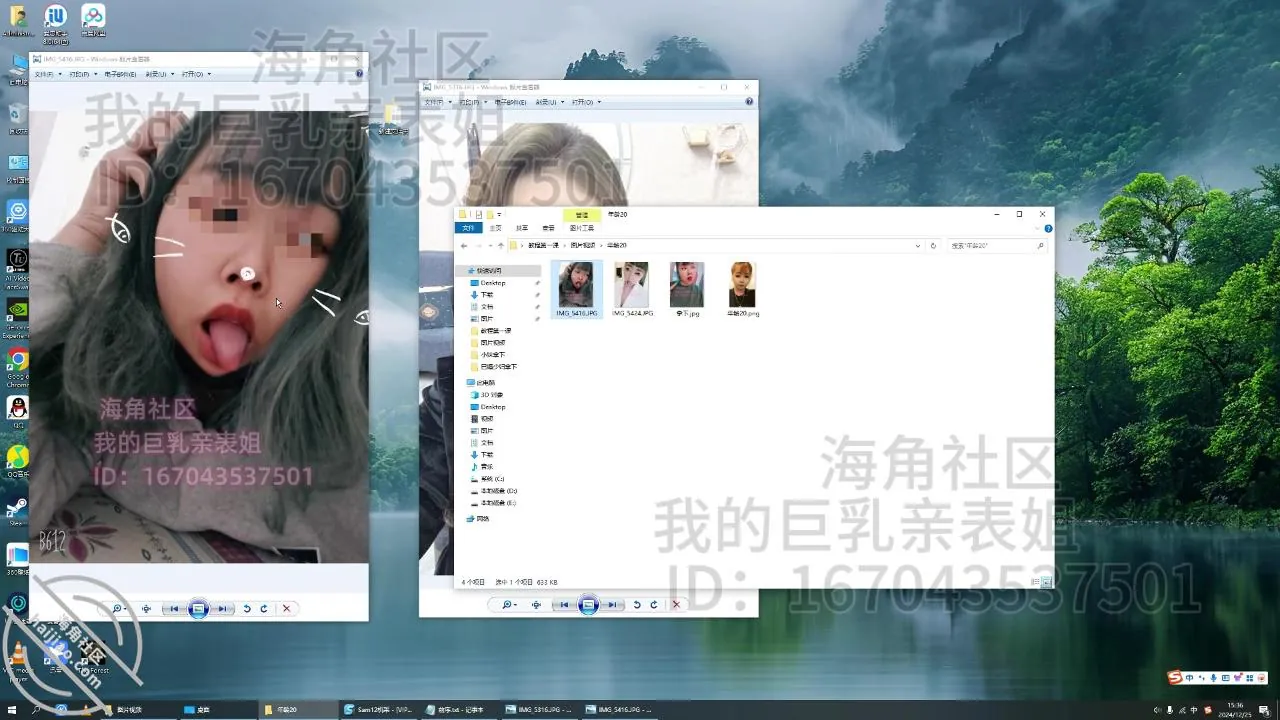The height and width of the screenshot is (720, 1280).
Task: Open 文件(F) menu in IMG_5416 viewer
Action: pos(46,74)
